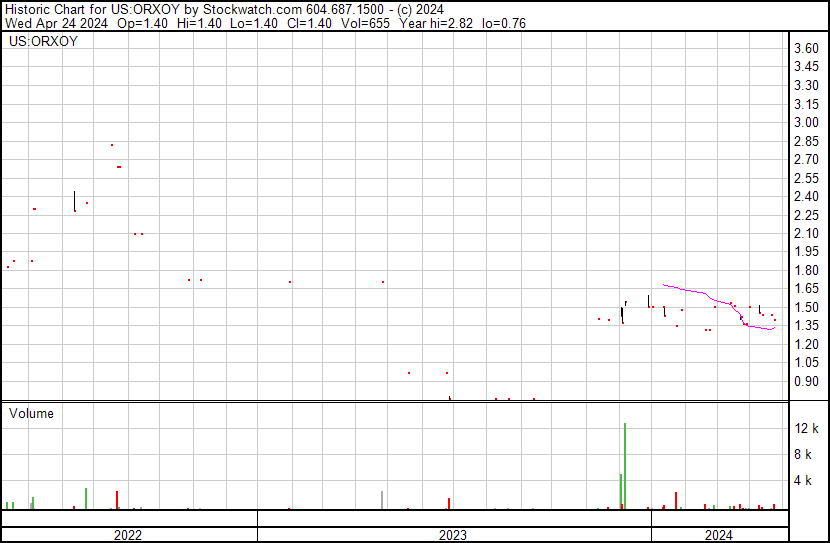Click the 1.35 price axis label
This screenshot has height=543, width=830.
807,325
